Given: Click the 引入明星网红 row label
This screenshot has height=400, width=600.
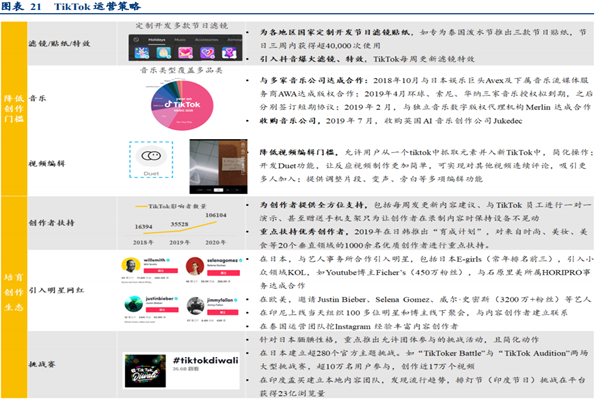Looking at the screenshot, I should pos(56,290).
